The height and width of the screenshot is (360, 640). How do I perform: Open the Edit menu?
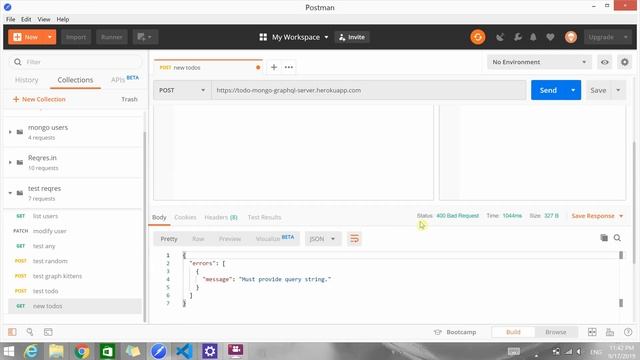click(26, 19)
